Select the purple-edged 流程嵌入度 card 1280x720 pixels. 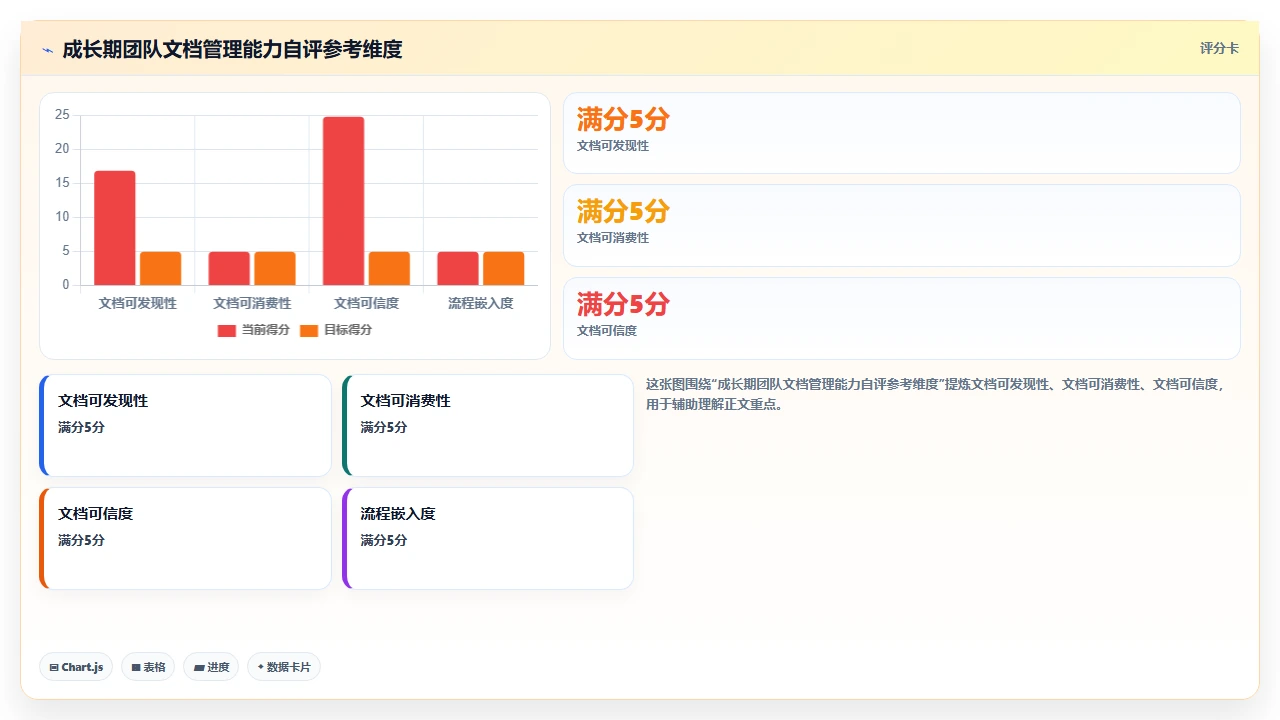click(488, 539)
